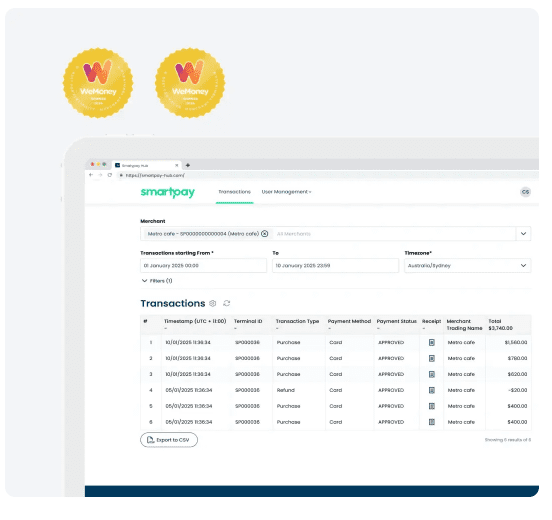This screenshot has width=552, height=520.
Task: Switch to the Transactions tab
Action: pyautogui.click(x=234, y=192)
